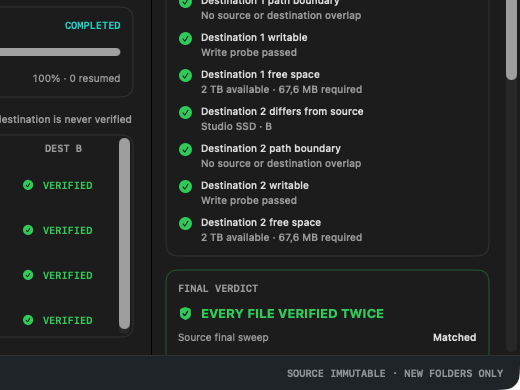The width and height of the screenshot is (520, 390).
Task: Click the DEST B column header
Action: click(x=63, y=149)
